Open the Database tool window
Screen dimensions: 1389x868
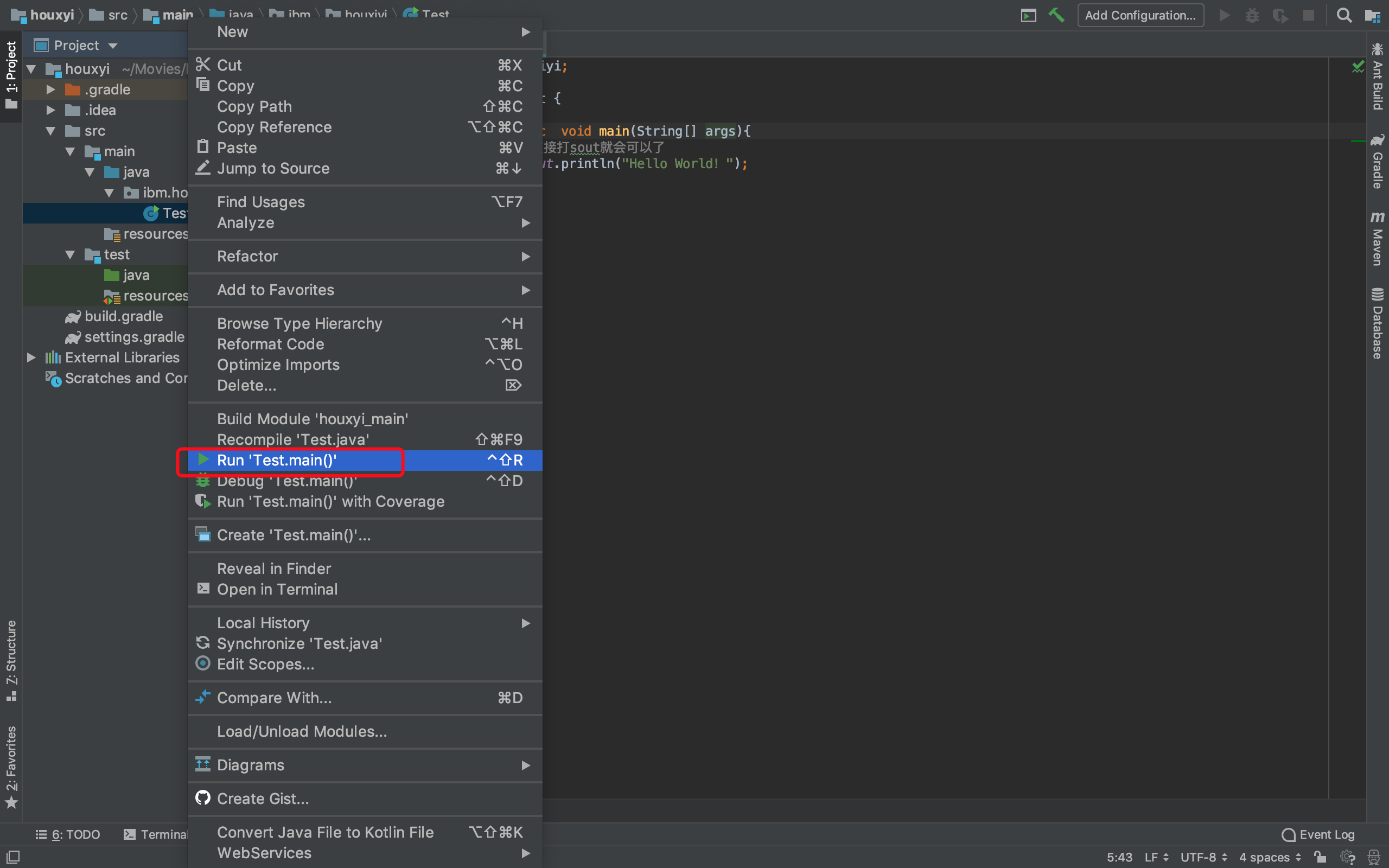coord(1377,323)
